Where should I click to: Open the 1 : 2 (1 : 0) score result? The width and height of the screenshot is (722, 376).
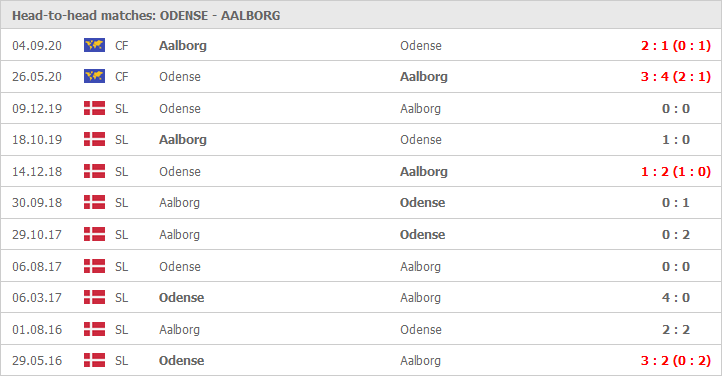tap(675, 172)
